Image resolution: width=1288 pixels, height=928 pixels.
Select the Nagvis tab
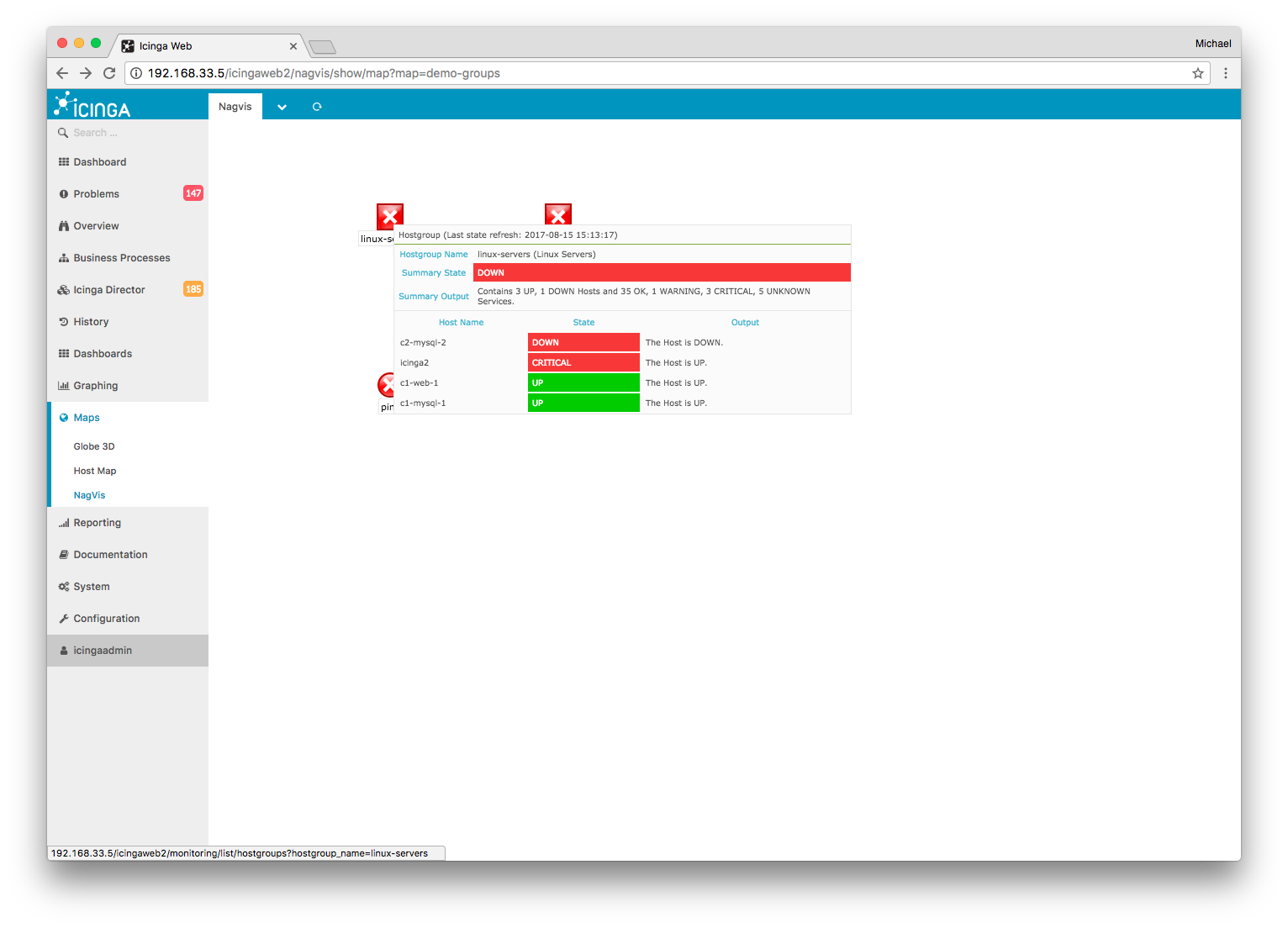(235, 107)
